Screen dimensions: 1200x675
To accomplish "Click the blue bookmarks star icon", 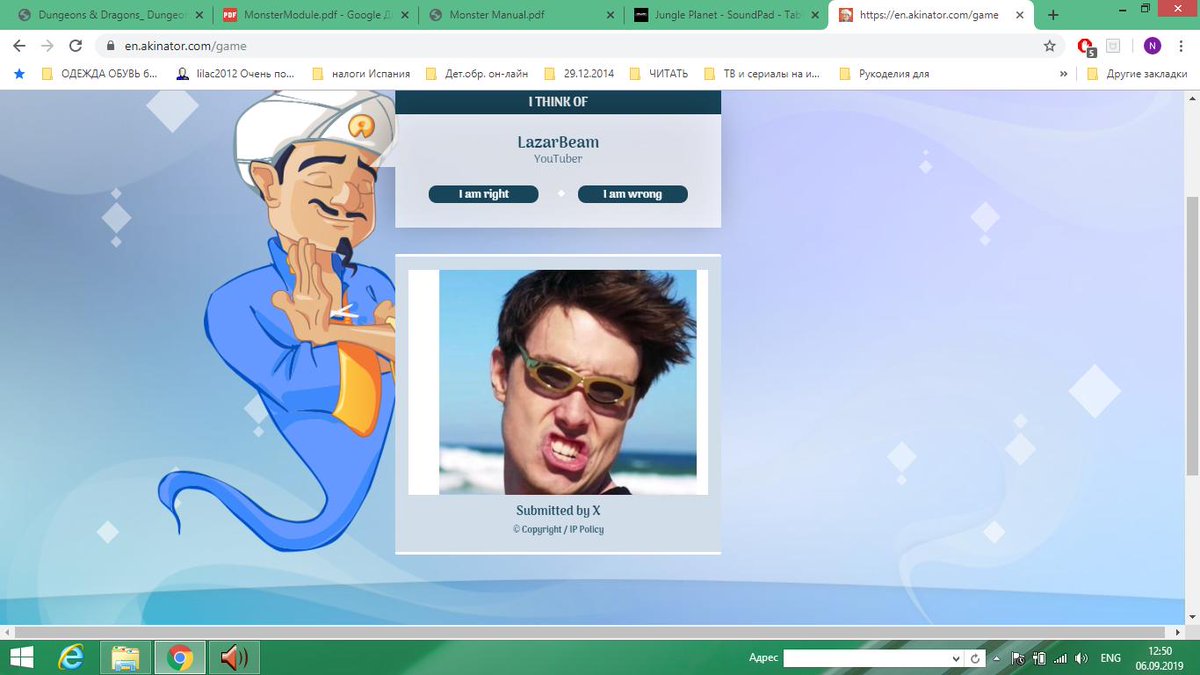I will (x=19, y=73).
